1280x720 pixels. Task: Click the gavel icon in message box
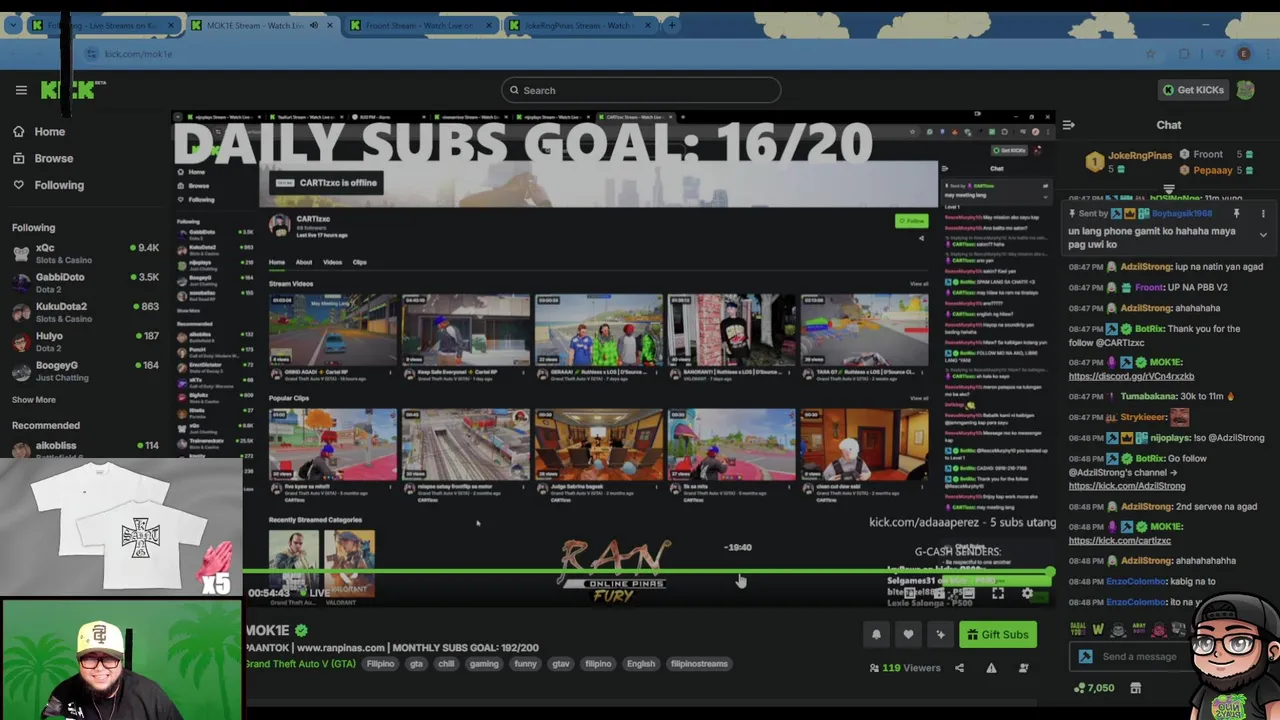click(1086, 657)
